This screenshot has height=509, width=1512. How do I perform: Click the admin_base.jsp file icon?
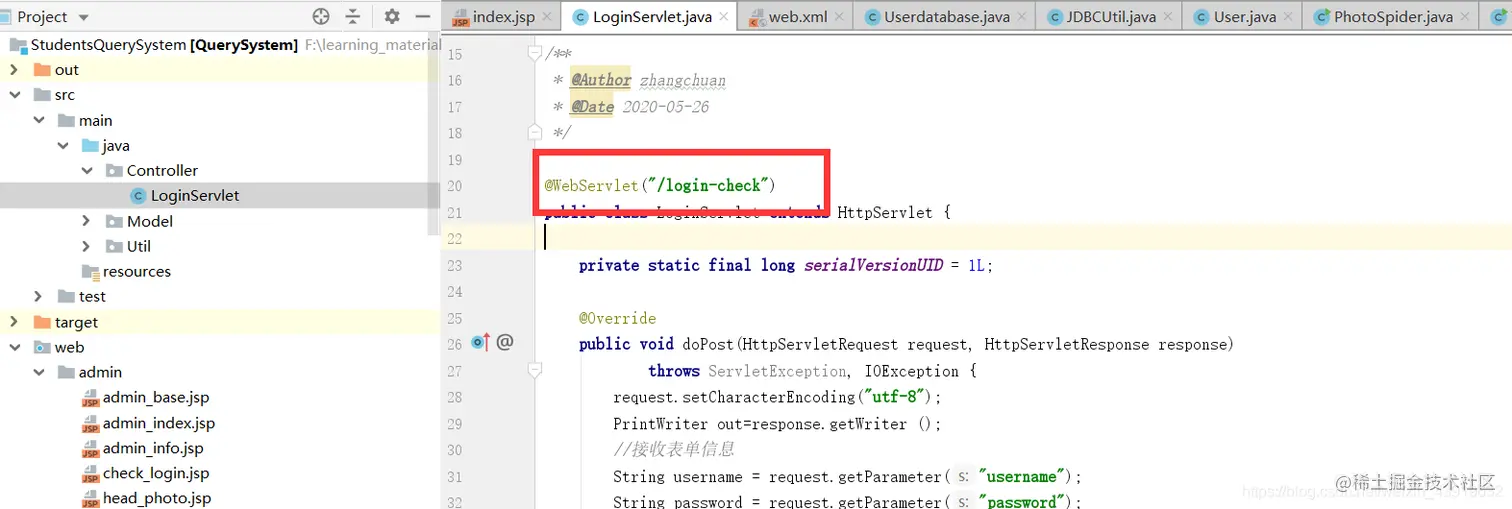click(x=90, y=398)
